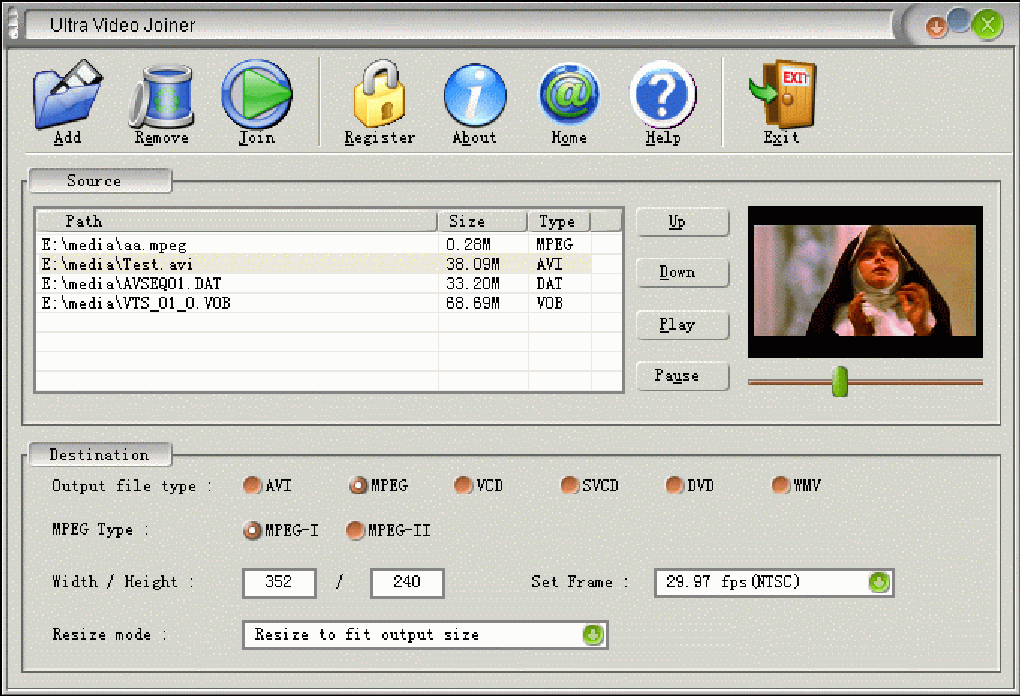This screenshot has width=1020, height=696.
Task: Click the Add files folder icon
Action: tap(68, 94)
